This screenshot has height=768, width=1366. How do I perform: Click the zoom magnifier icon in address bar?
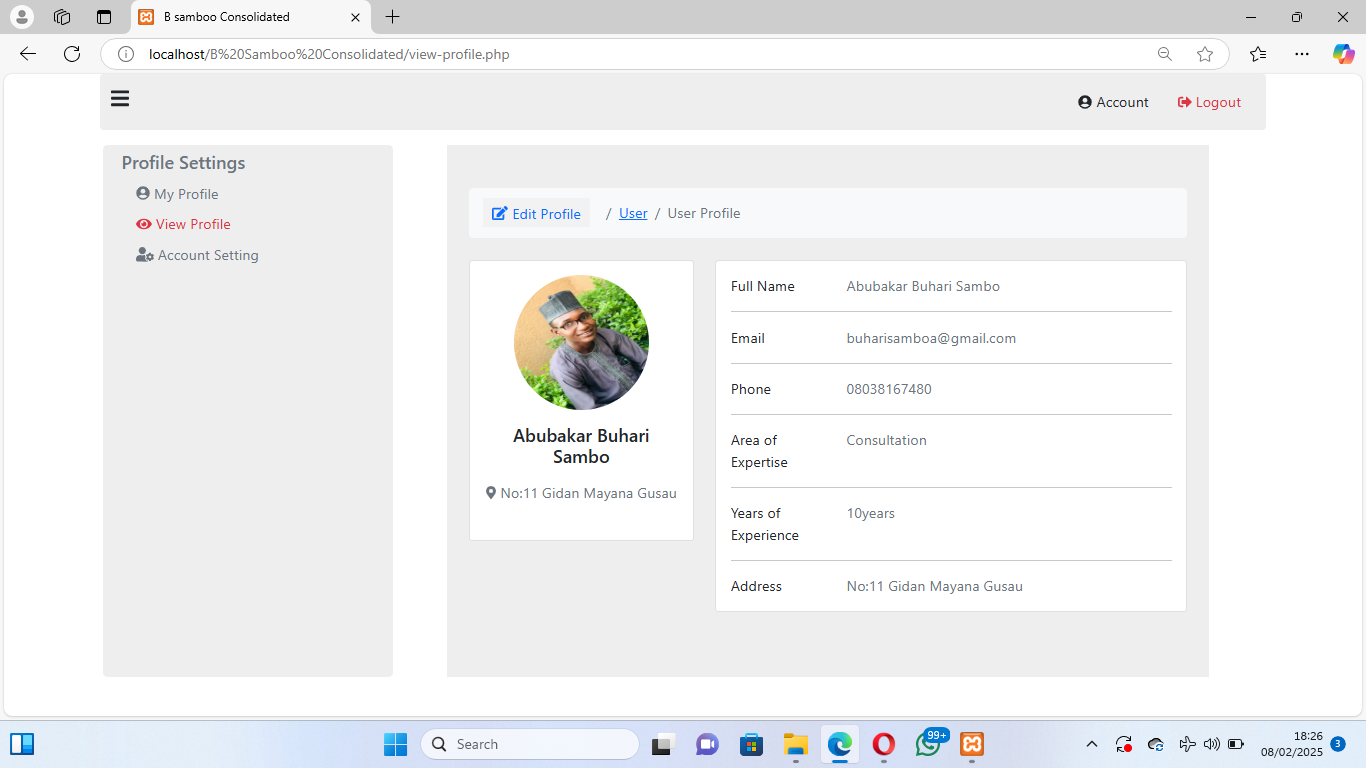point(1164,54)
